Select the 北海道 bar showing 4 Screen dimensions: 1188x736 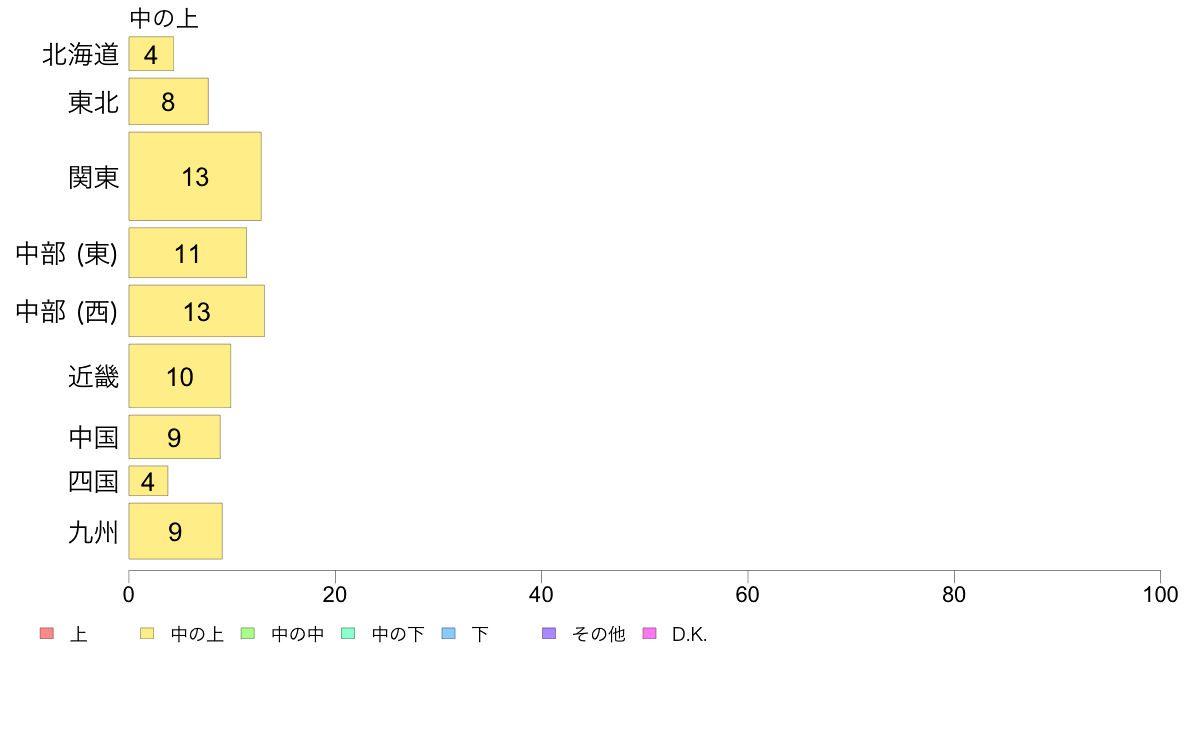(x=151, y=54)
